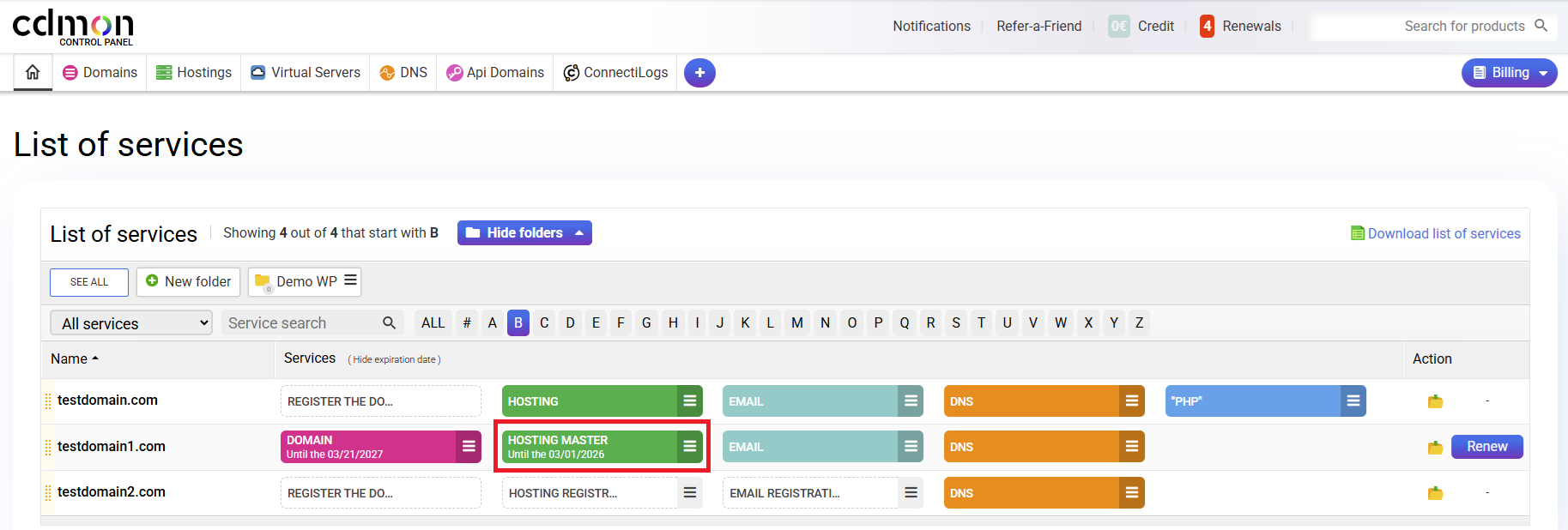Click the search magnifier in Service search
Viewport: 1568px width, 530px height.
(389, 322)
